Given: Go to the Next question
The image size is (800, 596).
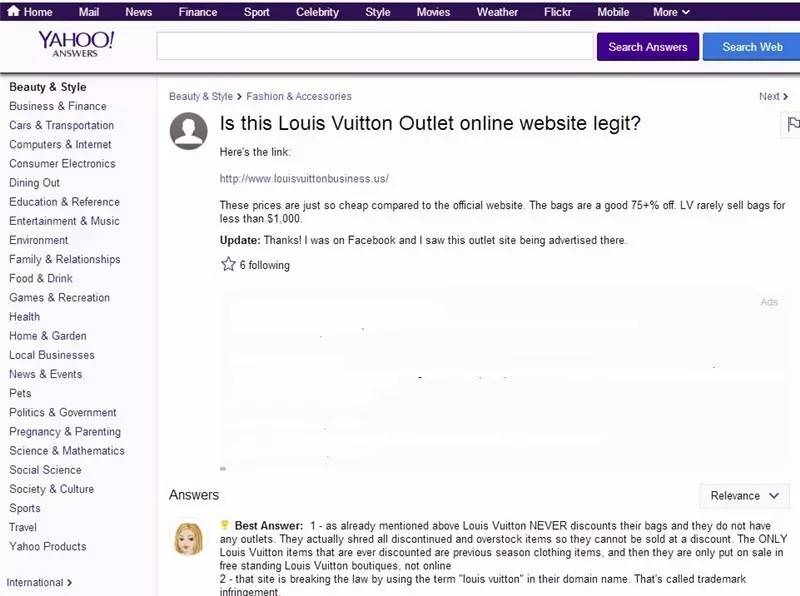Looking at the screenshot, I should [x=773, y=96].
